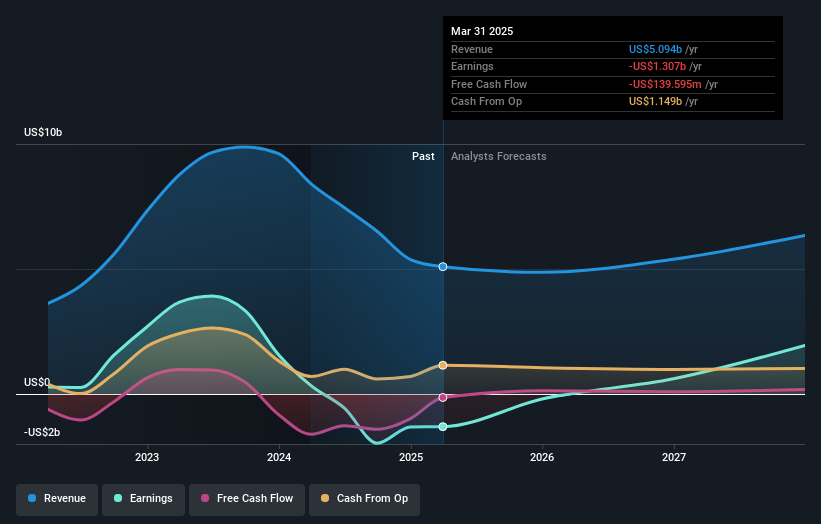
Task: Click the orange Cash From Op data point
Action: pyautogui.click(x=443, y=365)
